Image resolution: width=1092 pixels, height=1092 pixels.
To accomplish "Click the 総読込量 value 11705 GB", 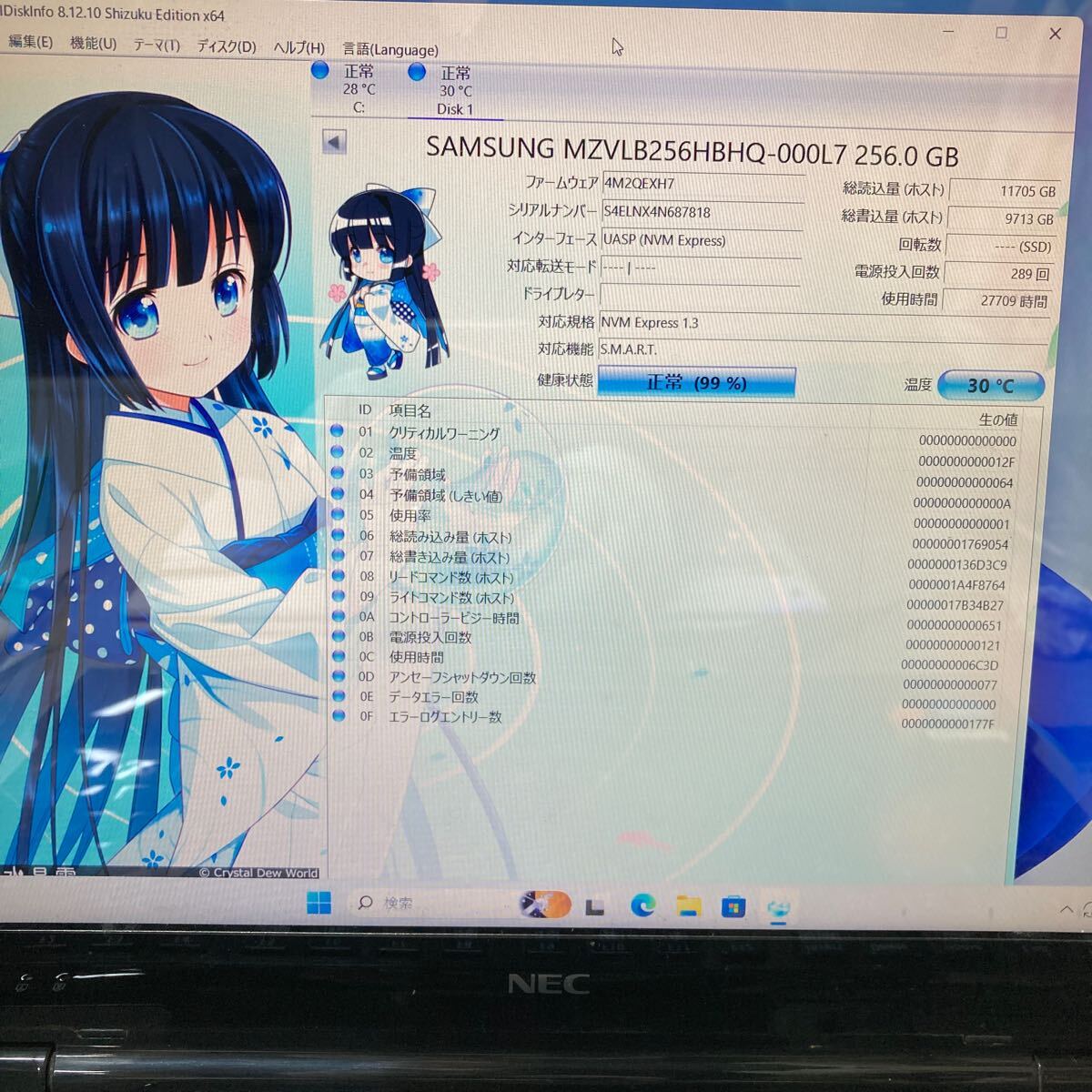I will point(1004,191).
